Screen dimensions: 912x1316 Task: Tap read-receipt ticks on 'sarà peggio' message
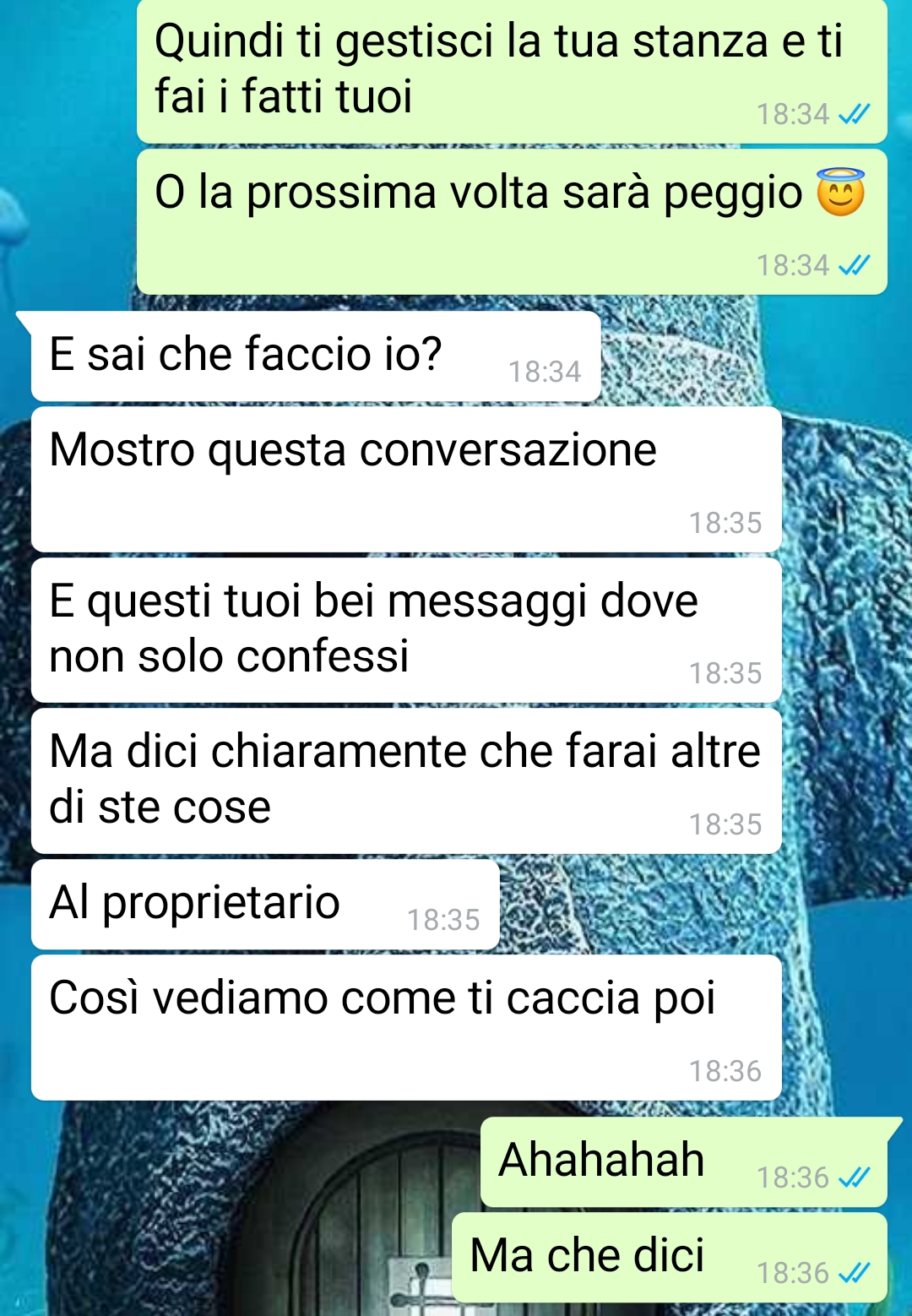(x=854, y=265)
